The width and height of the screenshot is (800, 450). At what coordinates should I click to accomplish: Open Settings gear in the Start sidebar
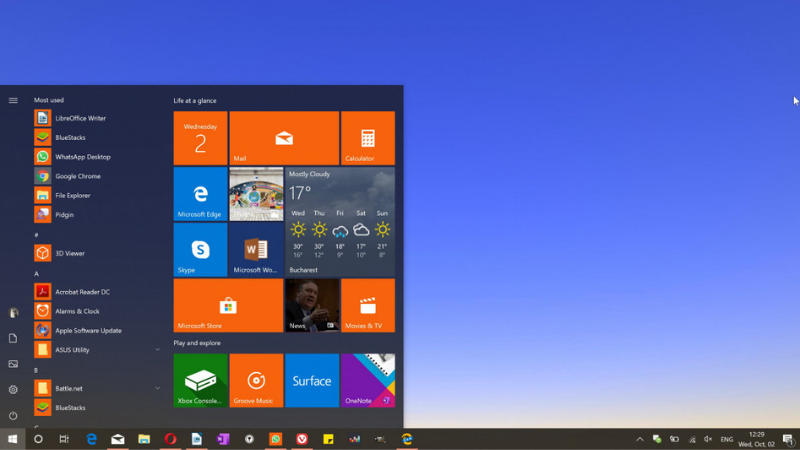pyautogui.click(x=13, y=390)
